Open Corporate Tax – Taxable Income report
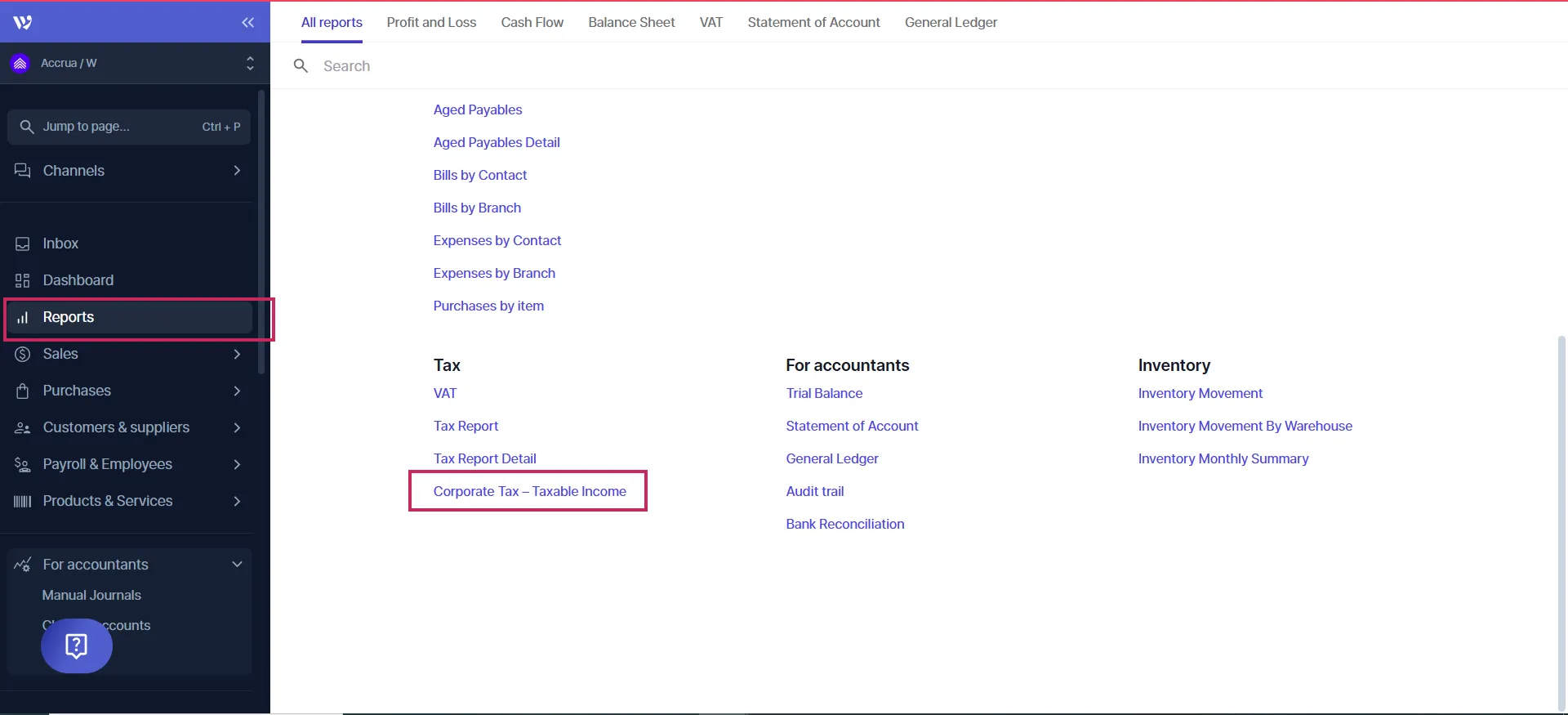The image size is (1568, 715). click(x=529, y=491)
